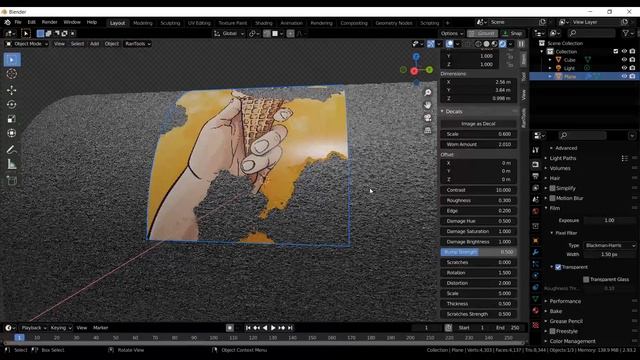
Task: Jump to timeline end
Action: [x=290, y=328]
